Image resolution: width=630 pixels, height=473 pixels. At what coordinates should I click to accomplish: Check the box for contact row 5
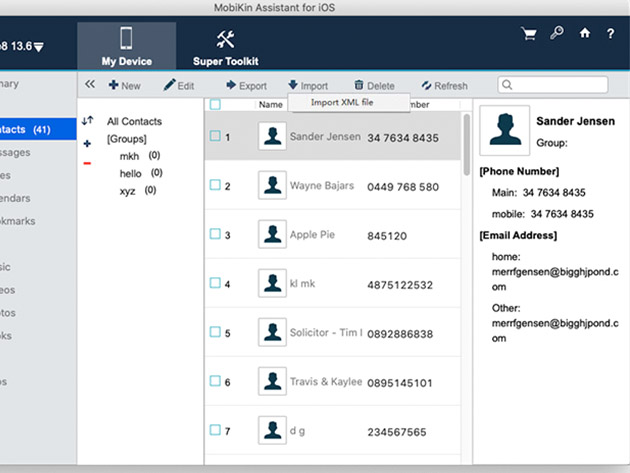pos(215,332)
